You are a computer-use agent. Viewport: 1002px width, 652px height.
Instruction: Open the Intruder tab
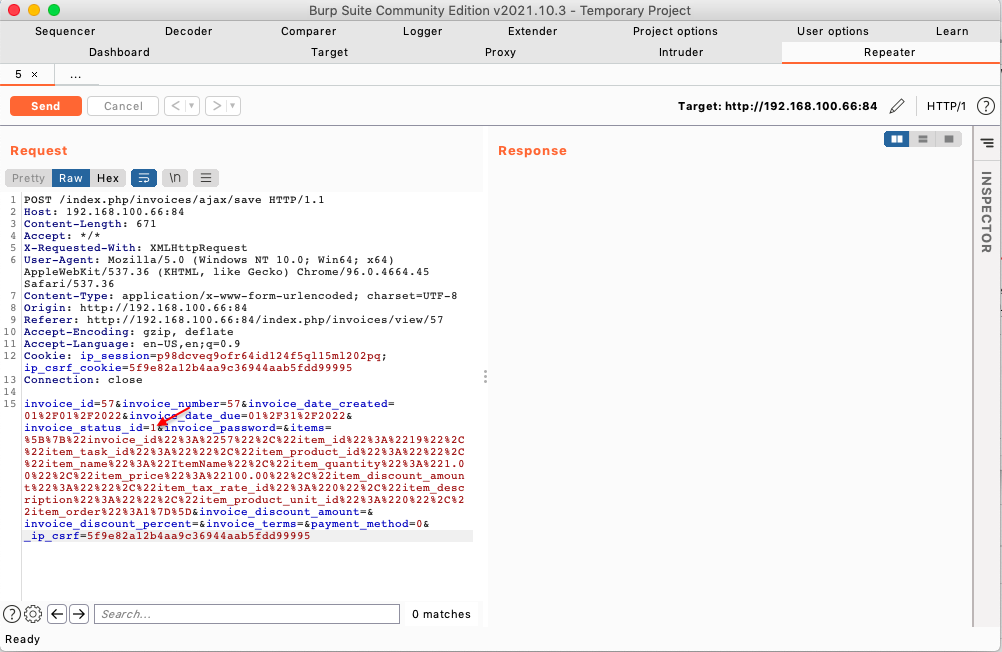tap(681, 52)
